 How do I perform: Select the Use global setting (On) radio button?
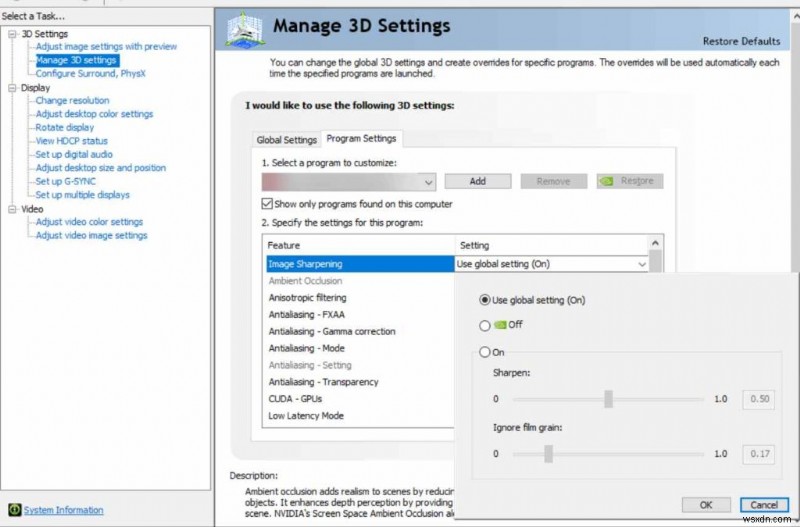click(x=485, y=300)
